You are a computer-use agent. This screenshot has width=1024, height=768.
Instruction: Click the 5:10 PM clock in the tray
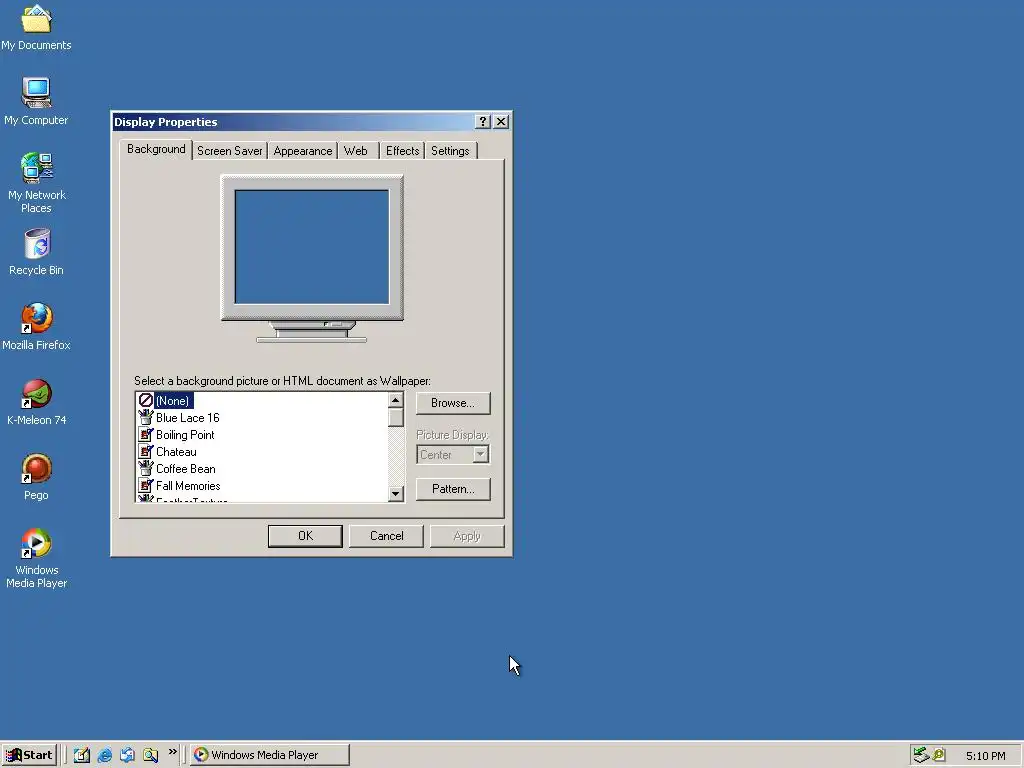click(x=985, y=756)
